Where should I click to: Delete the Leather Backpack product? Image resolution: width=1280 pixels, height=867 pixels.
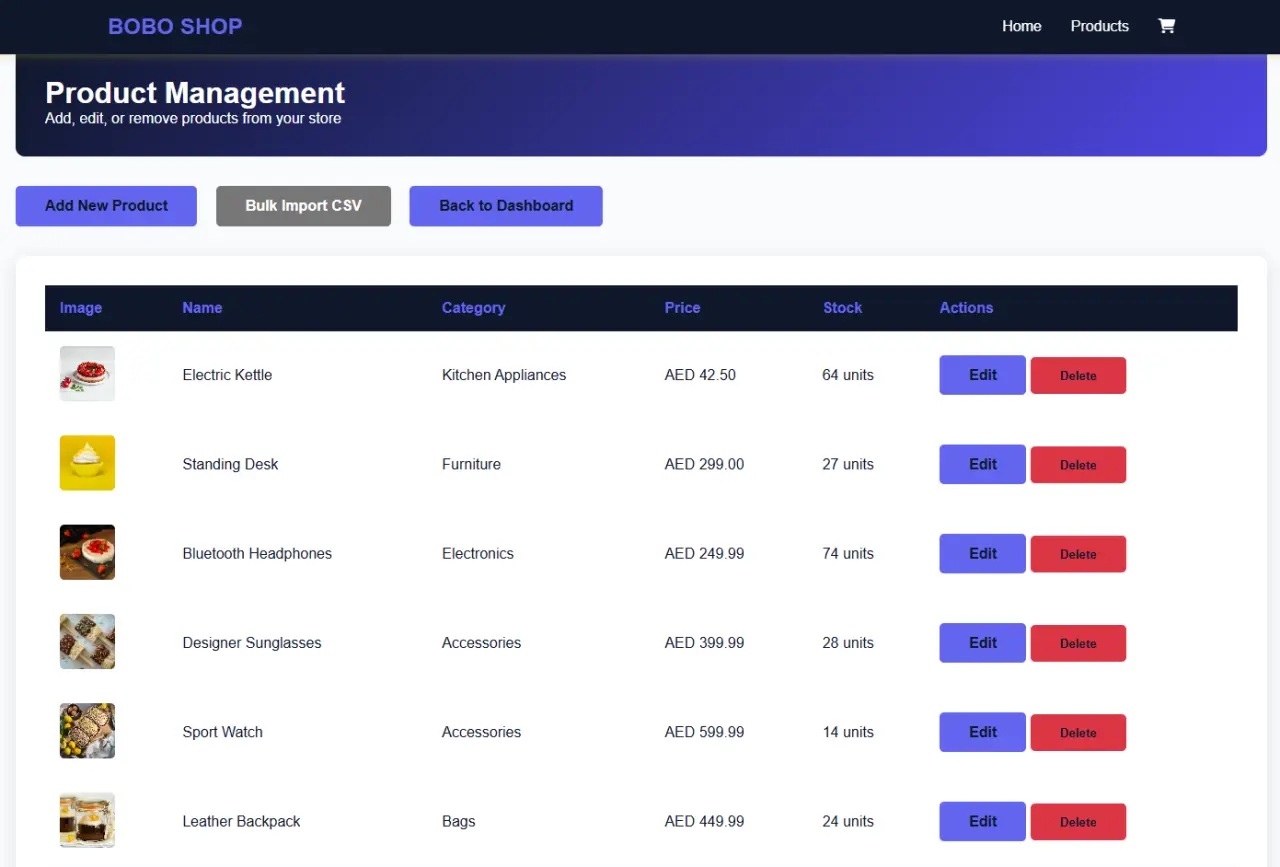point(1078,822)
